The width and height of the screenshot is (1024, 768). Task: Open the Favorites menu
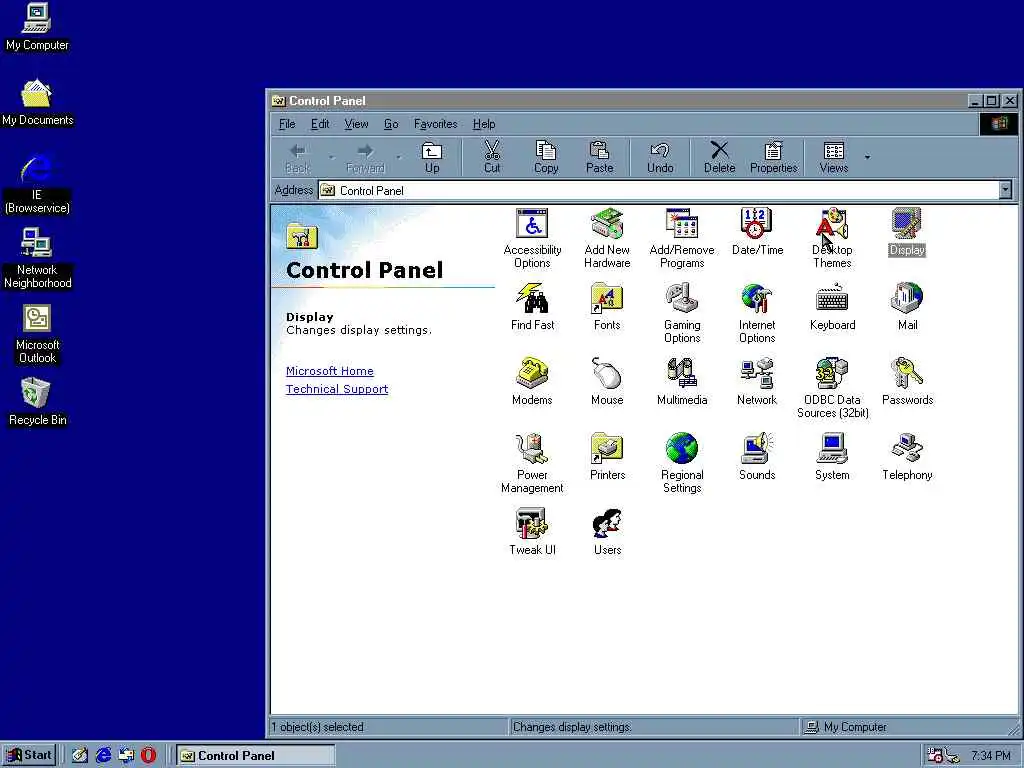435,124
